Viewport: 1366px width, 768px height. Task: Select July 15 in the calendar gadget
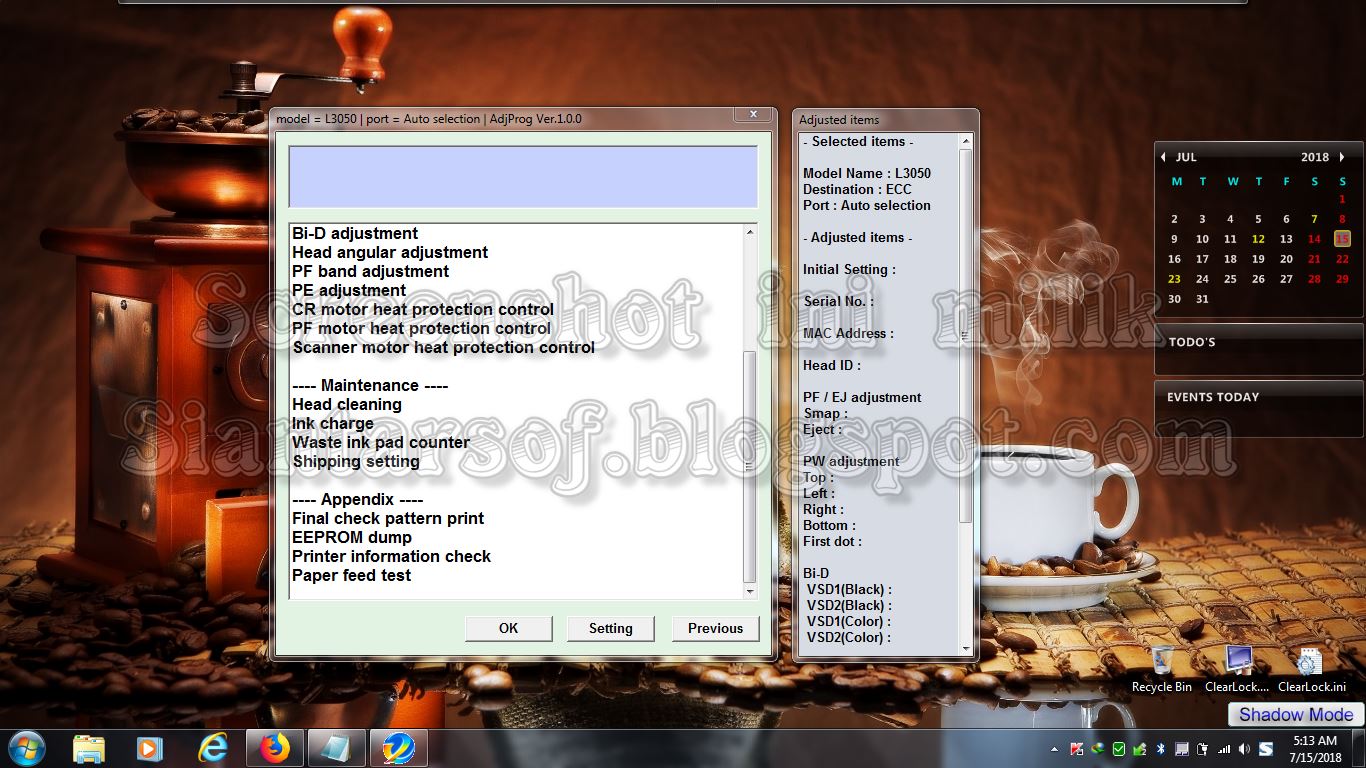point(1342,238)
